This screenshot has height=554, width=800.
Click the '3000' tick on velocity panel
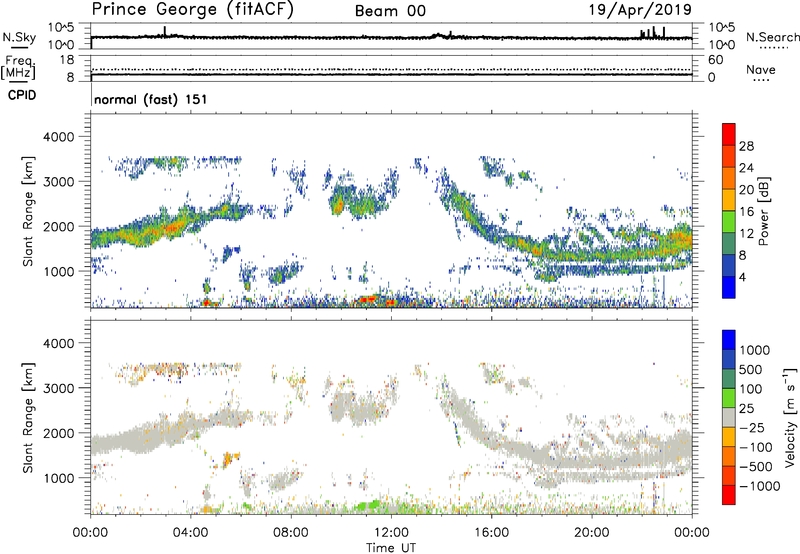point(58,388)
